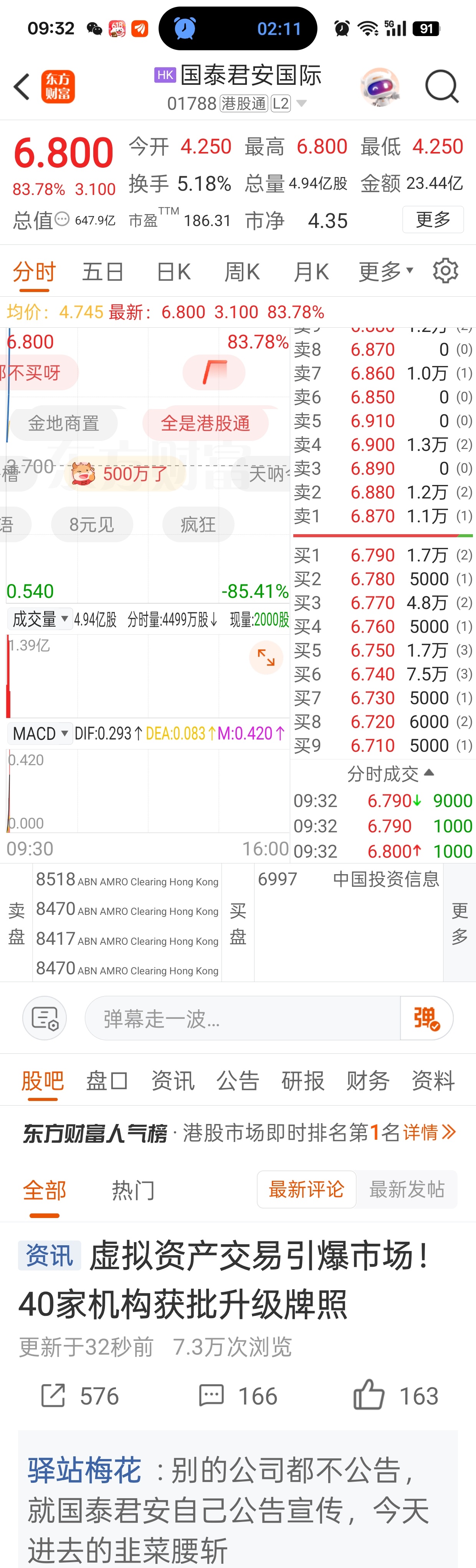Open the robot assistant avatar

tap(380, 86)
